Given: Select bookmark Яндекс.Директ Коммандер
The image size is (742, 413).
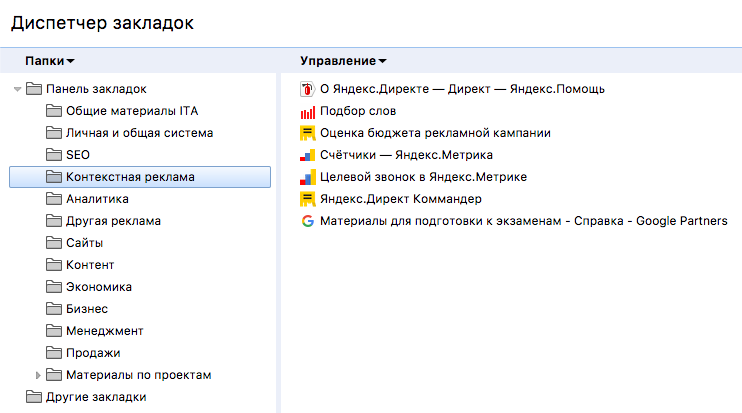Looking at the screenshot, I should pos(400,199).
